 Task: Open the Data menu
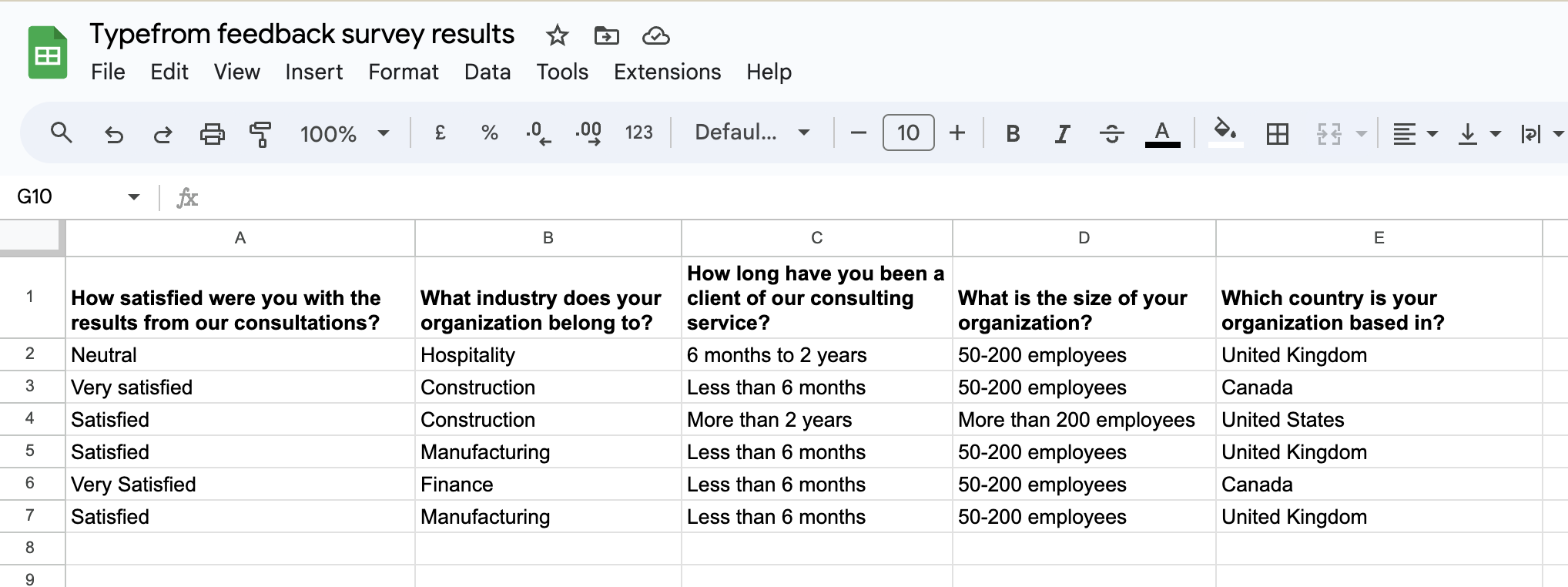(x=487, y=72)
